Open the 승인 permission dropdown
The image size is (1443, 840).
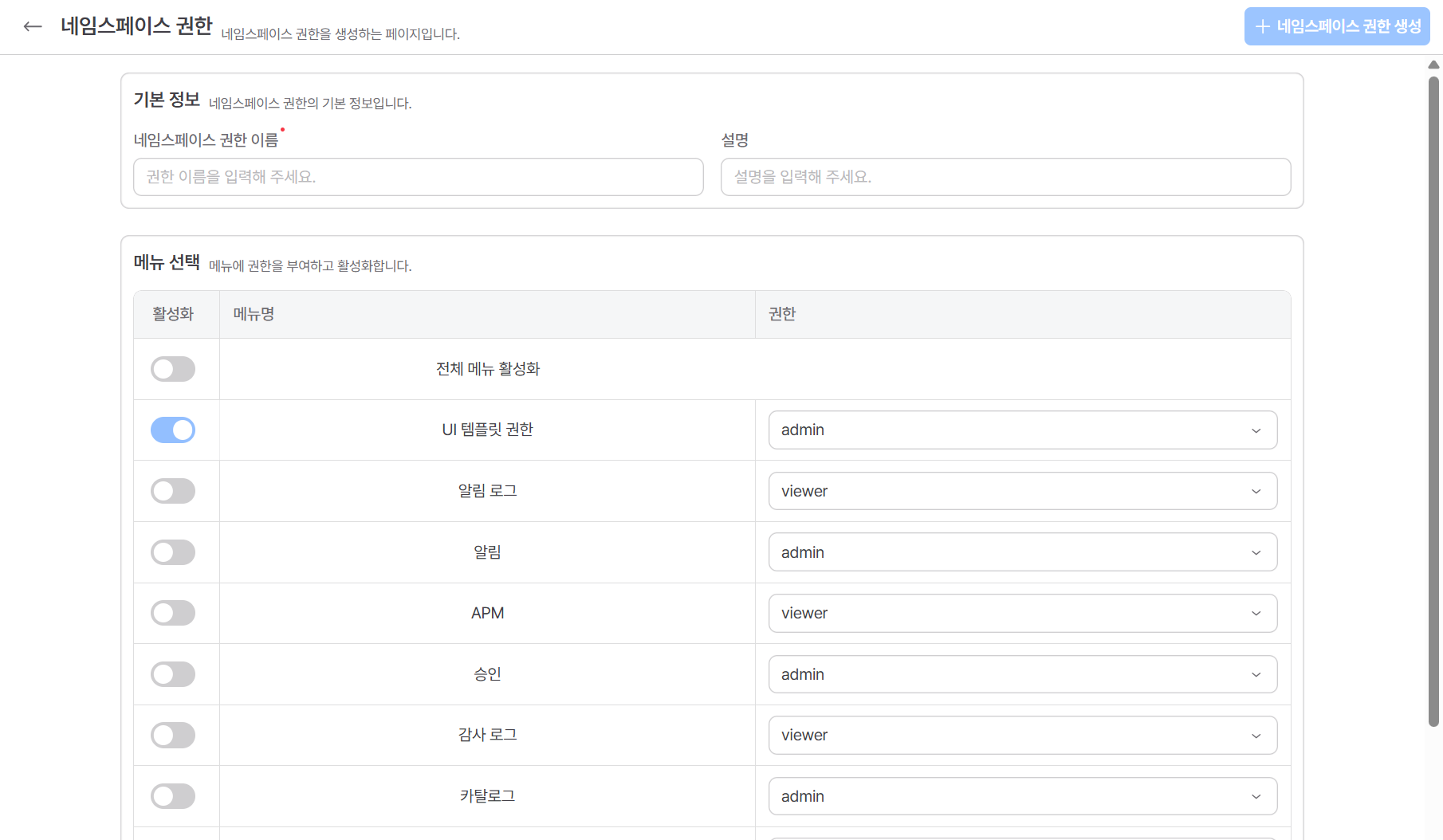click(1023, 674)
